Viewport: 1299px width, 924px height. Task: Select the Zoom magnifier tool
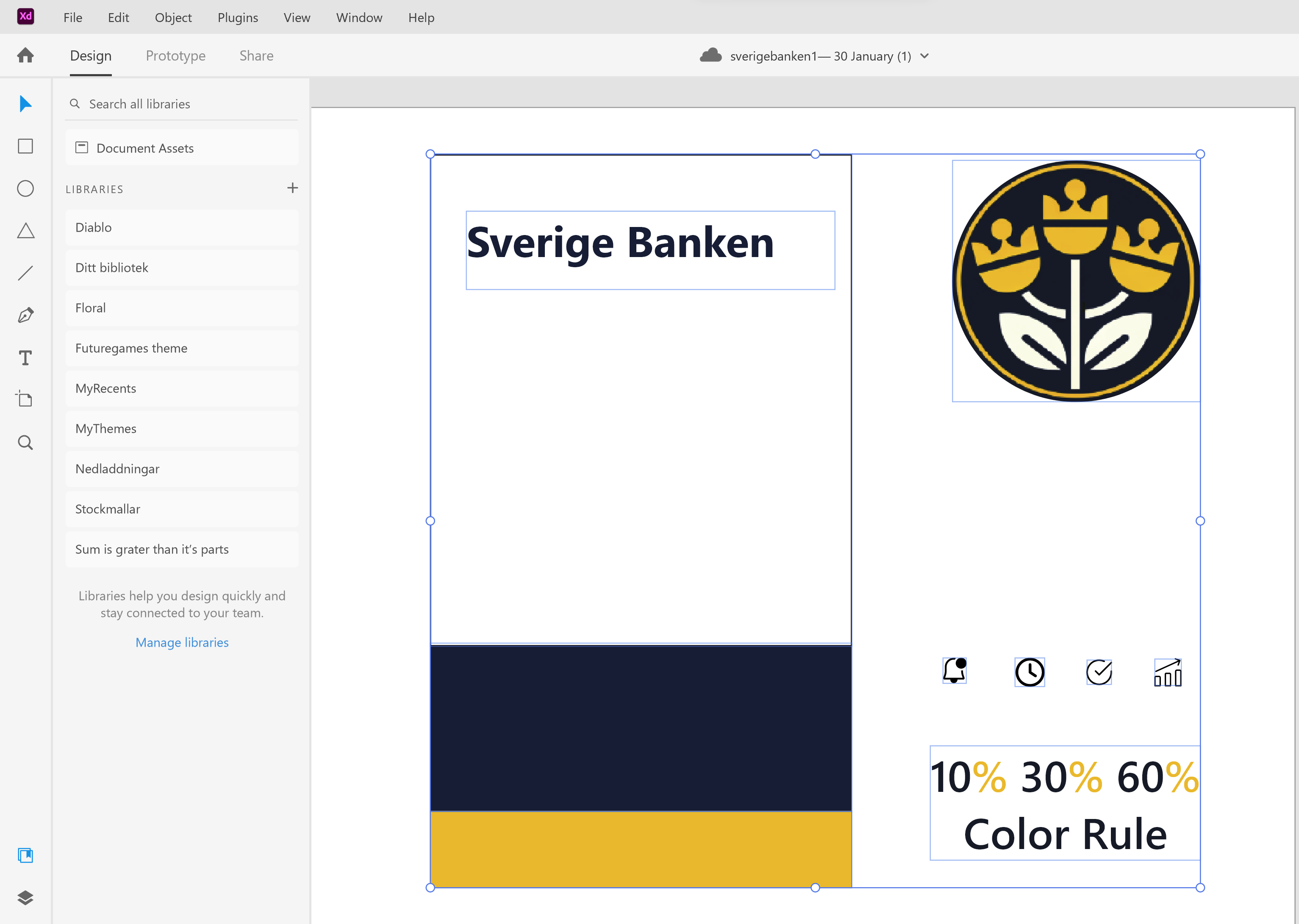[25, 442]
